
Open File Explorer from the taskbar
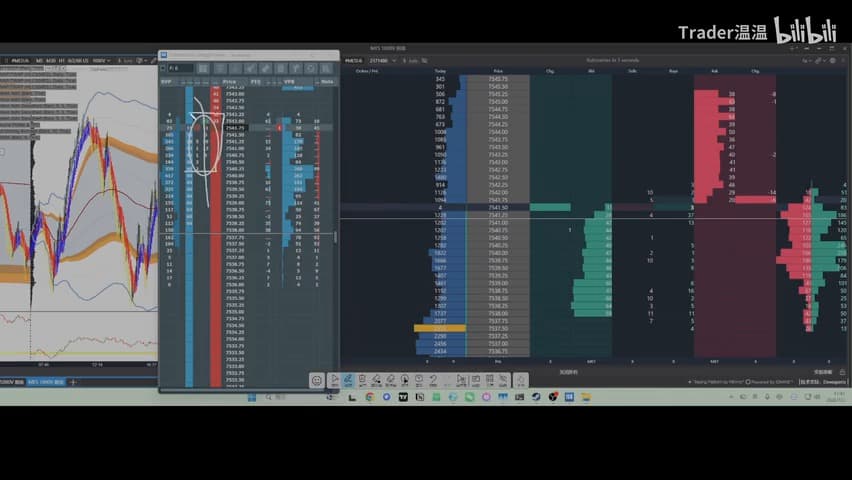click(586, 397)
